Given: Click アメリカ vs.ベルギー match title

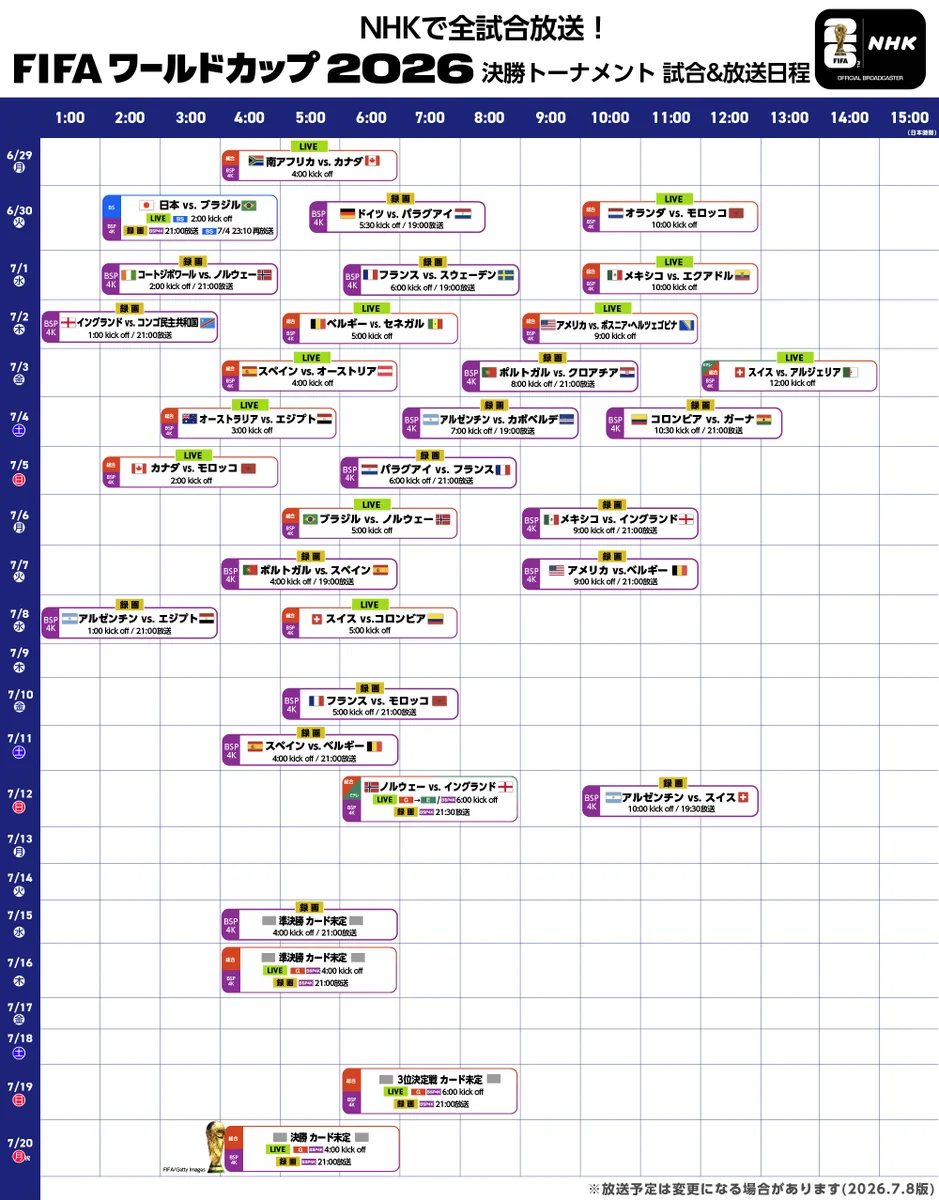Looking at the screenshot, I should 617,570.
